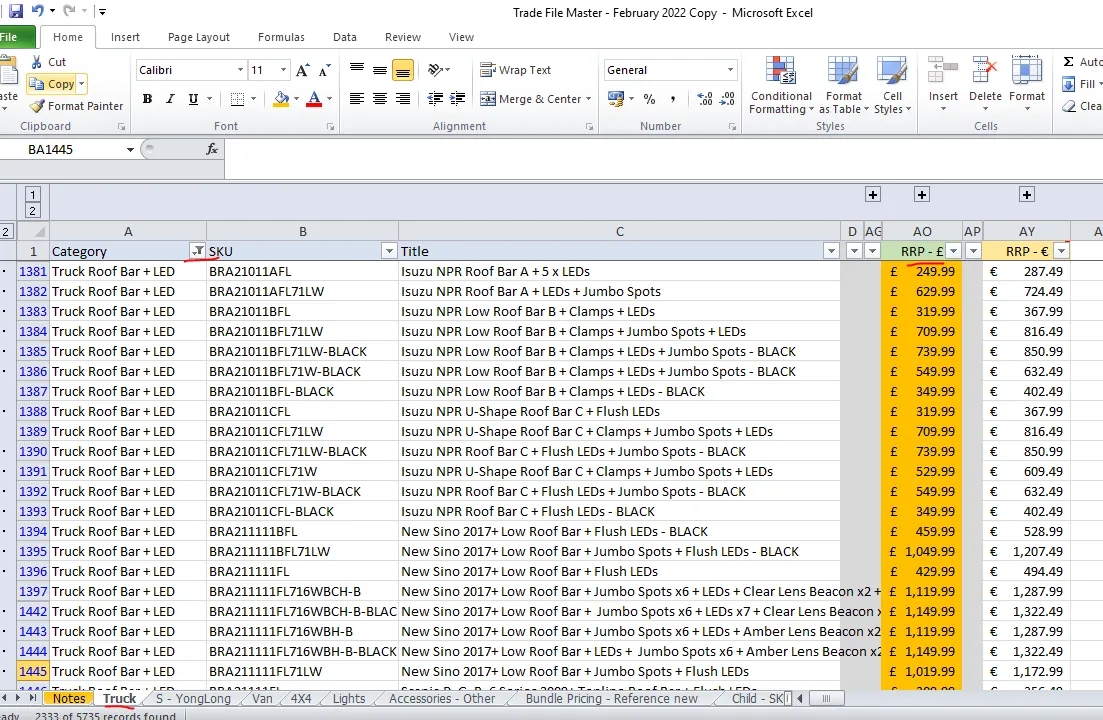Save the workbook with the floppy icon

click(x=15, y=11)
